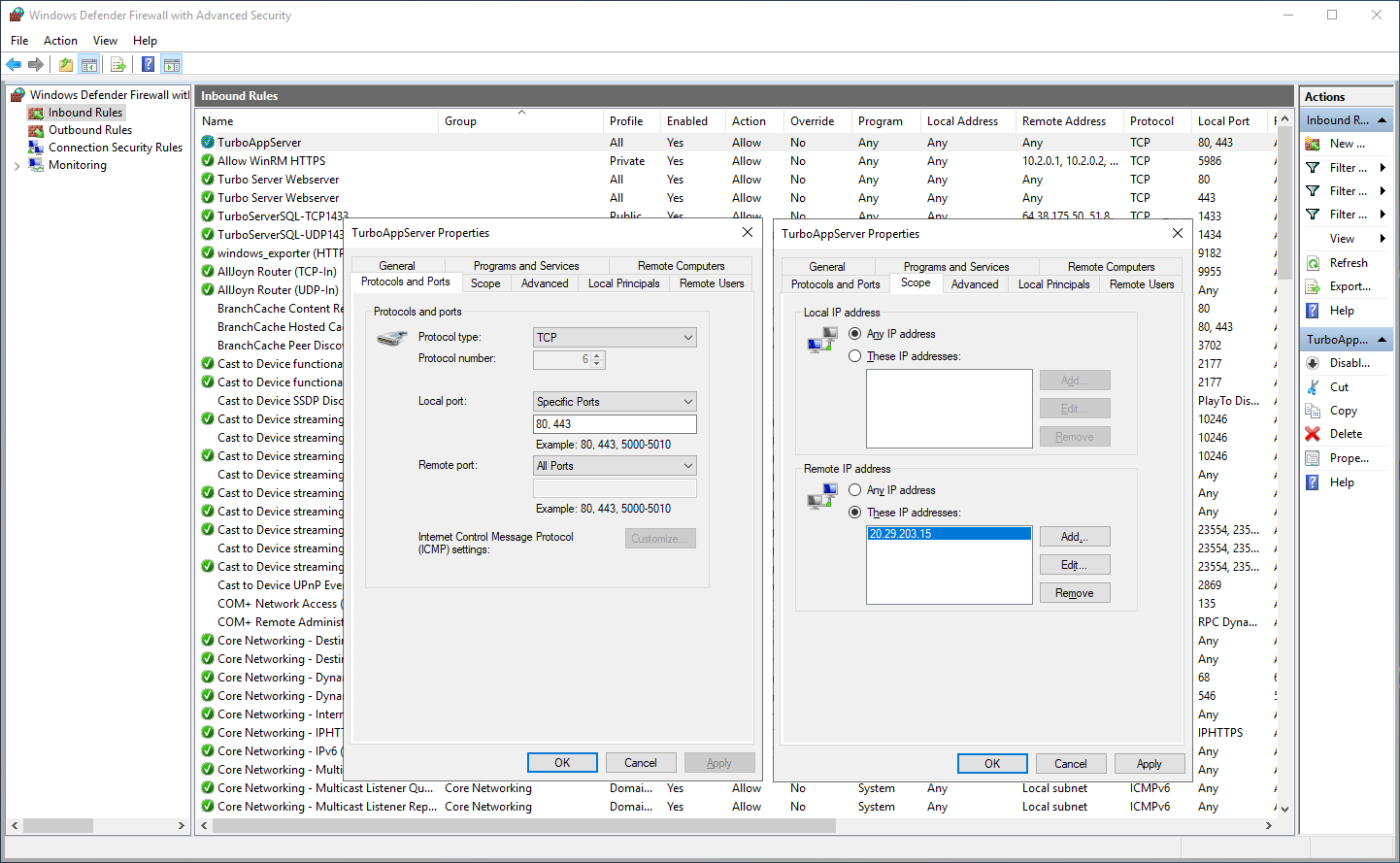Select These IP addresses under Local IP
1400x863 pixels.
(855, 356)
